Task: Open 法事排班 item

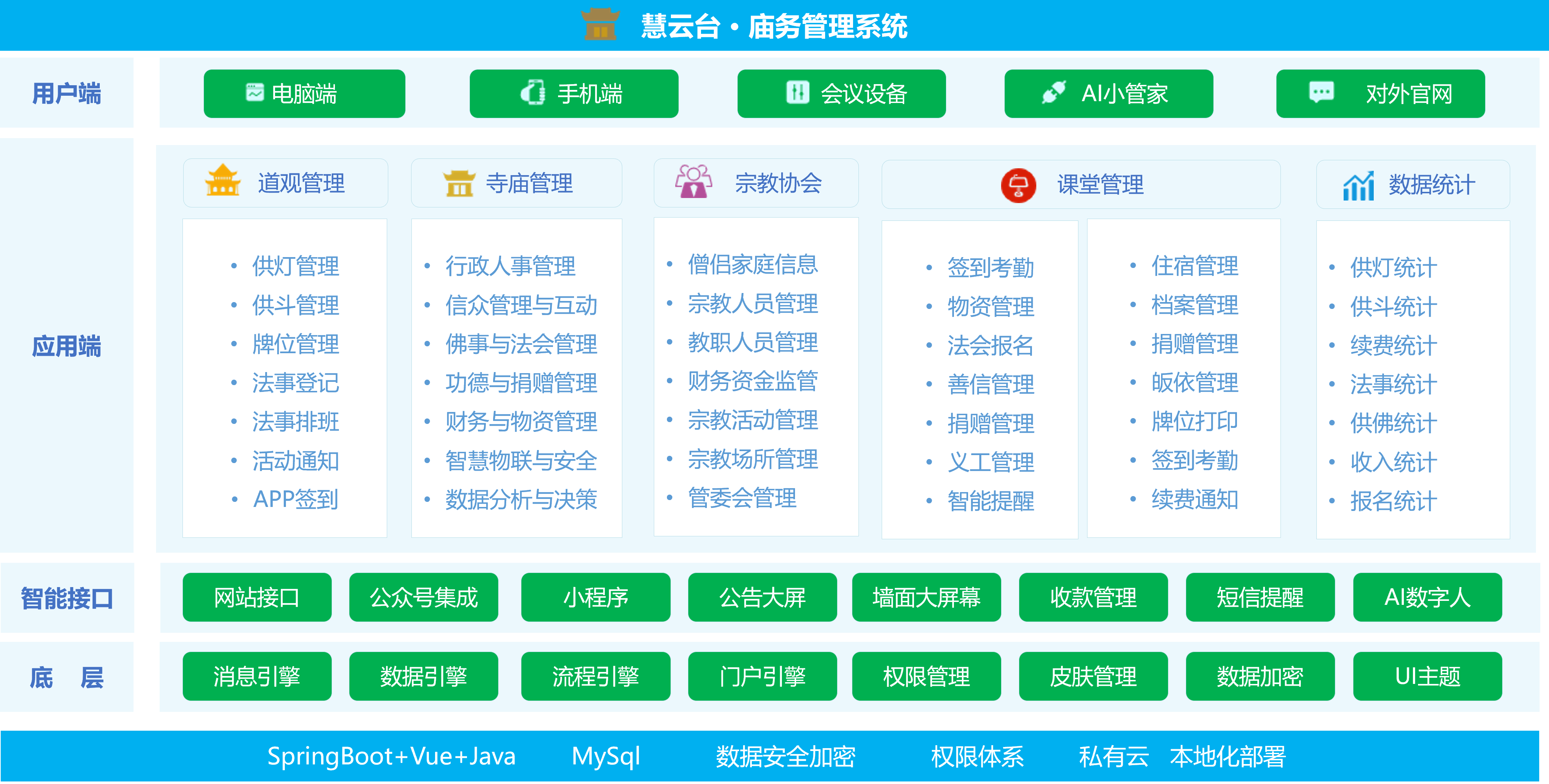Action: pyautogui.click(x=296, y=422)
